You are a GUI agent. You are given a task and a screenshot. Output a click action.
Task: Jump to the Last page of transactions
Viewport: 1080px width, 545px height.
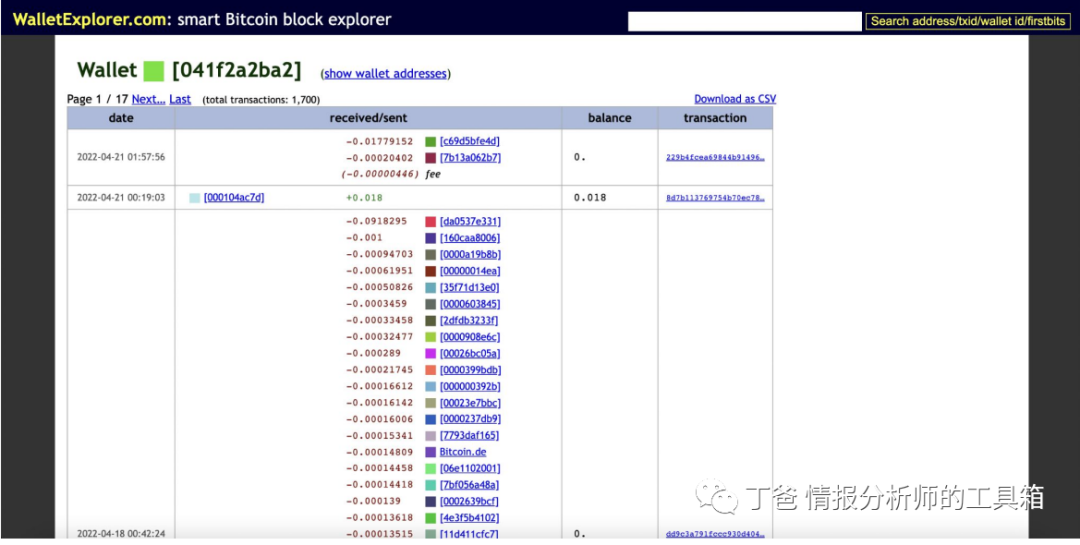pyautogui.click(x=180, y=99)
